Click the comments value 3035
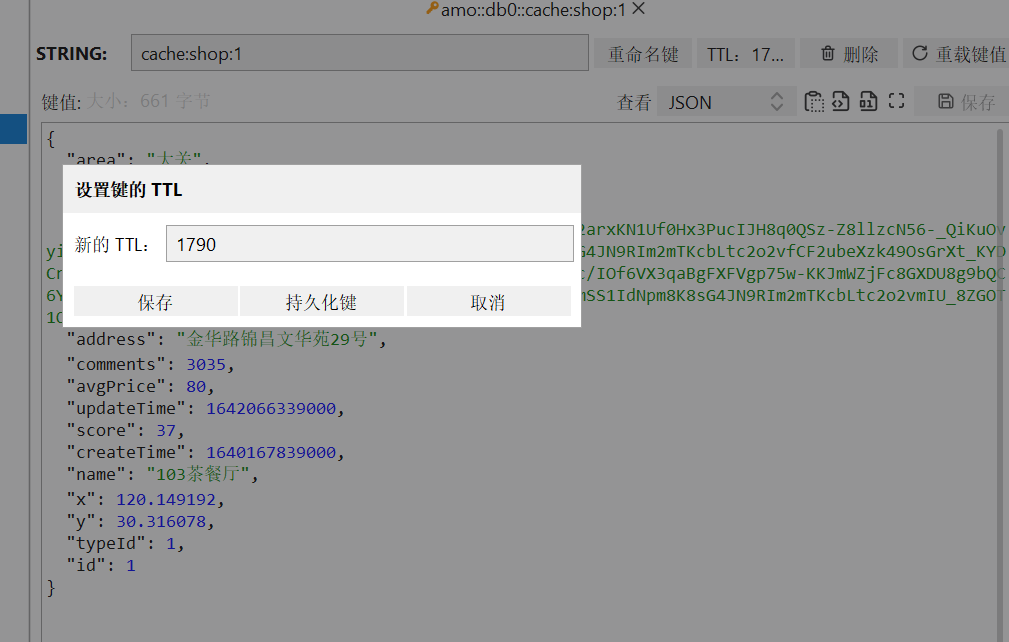Viewport: 1009px width, 642px height. pyautogui.click(x=206, y=365)
